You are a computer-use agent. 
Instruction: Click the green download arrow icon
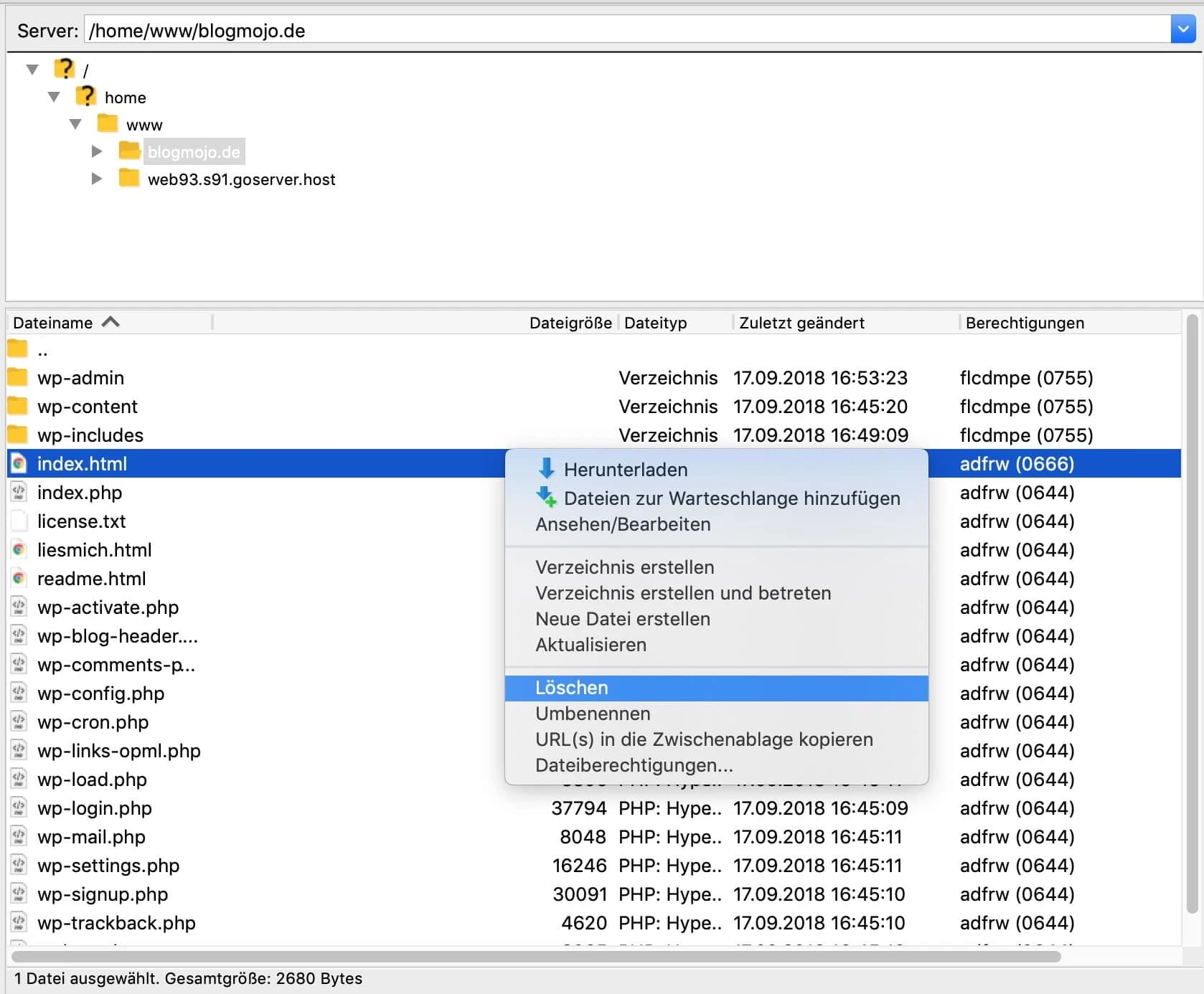(547, 468)
